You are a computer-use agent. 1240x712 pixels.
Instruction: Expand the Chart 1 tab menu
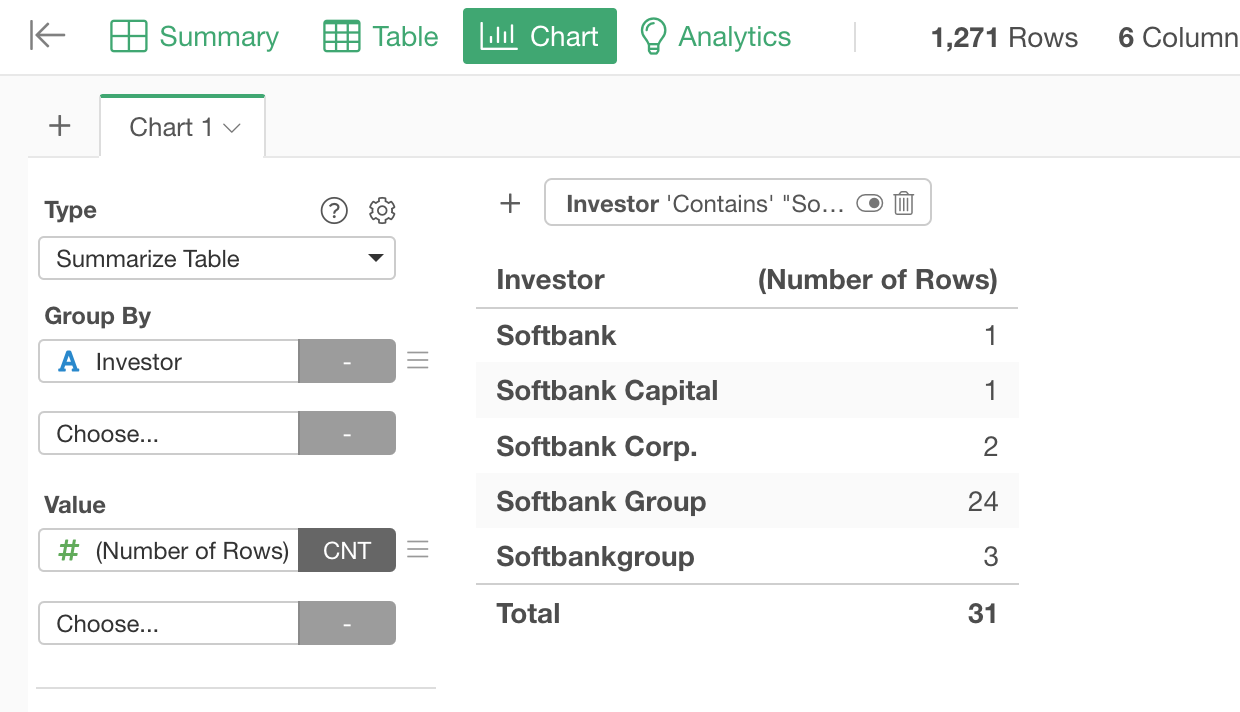[232, 128]
